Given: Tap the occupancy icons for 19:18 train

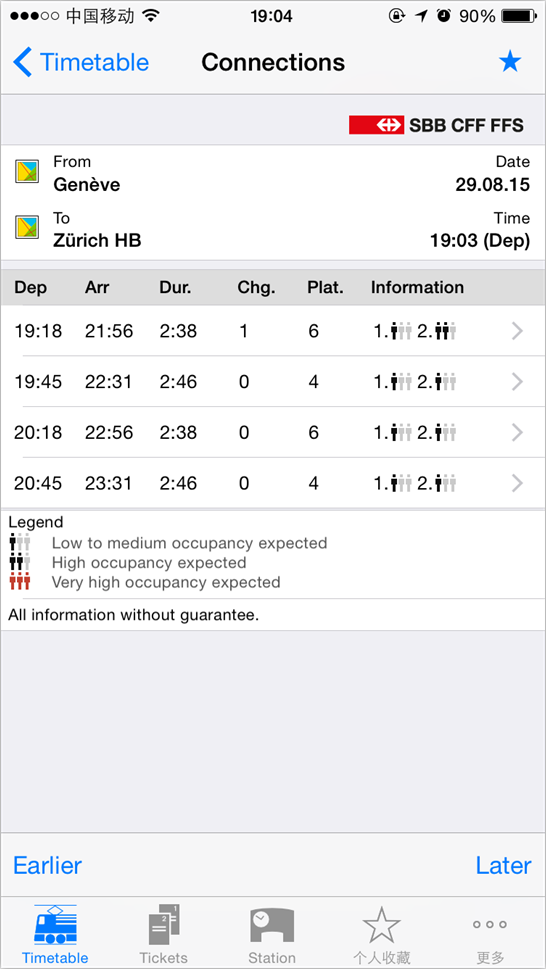Looking at the screenshot, I should pyautogui.click(x=414, y=332).
